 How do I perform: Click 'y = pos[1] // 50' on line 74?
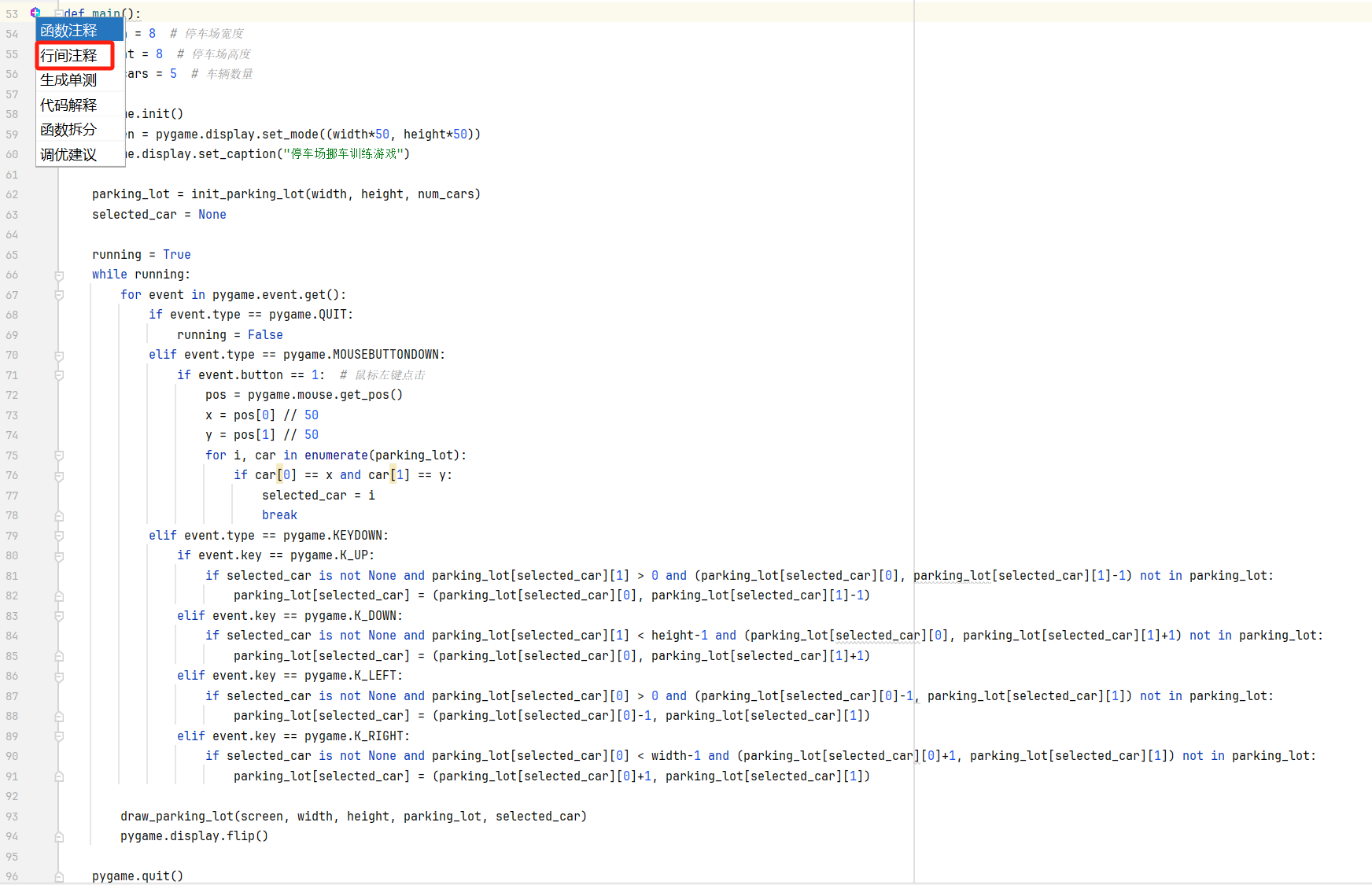pyautogui.click(x=262, y=435)
